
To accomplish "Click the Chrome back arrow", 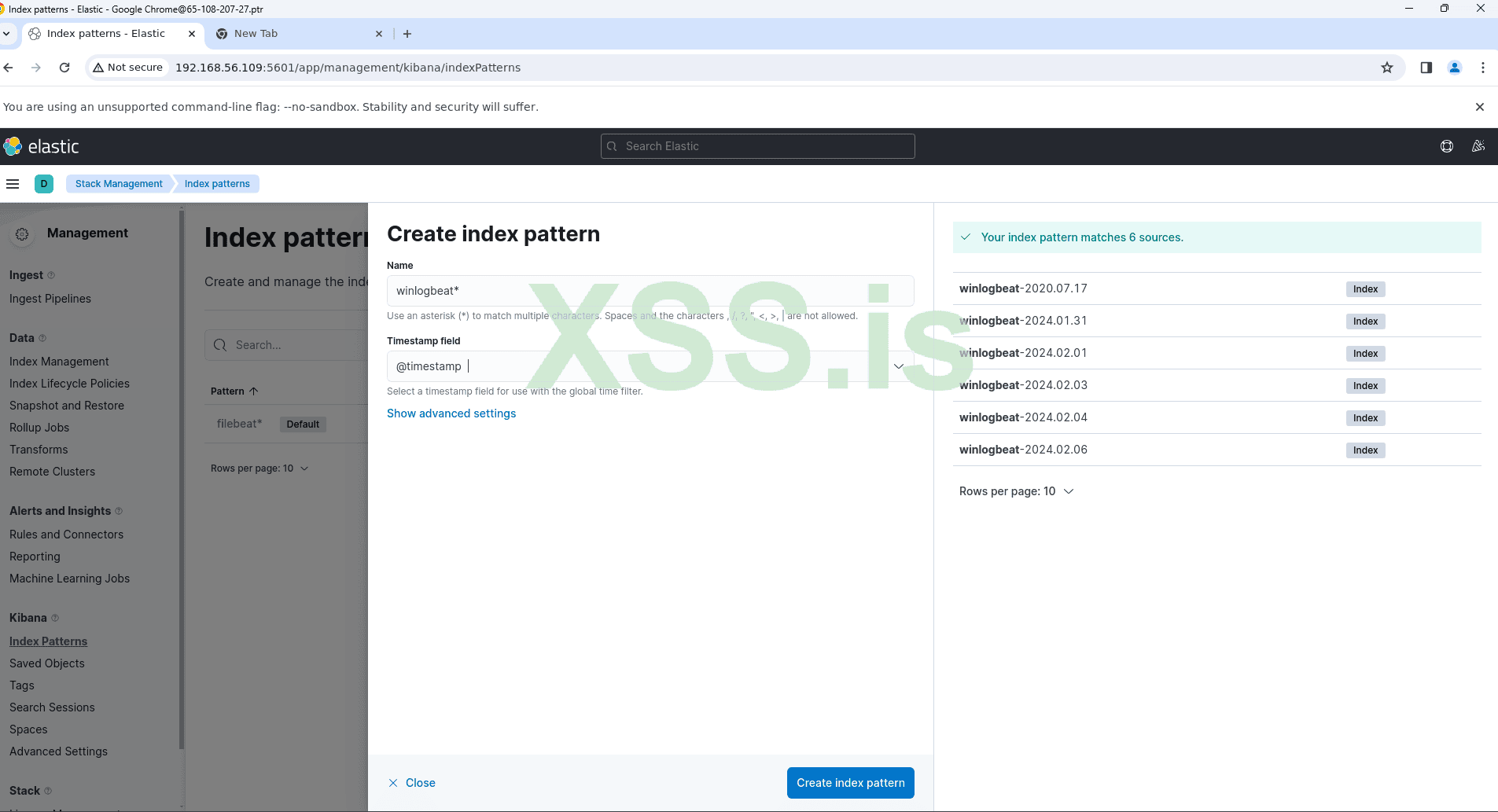I will [9, 68].
